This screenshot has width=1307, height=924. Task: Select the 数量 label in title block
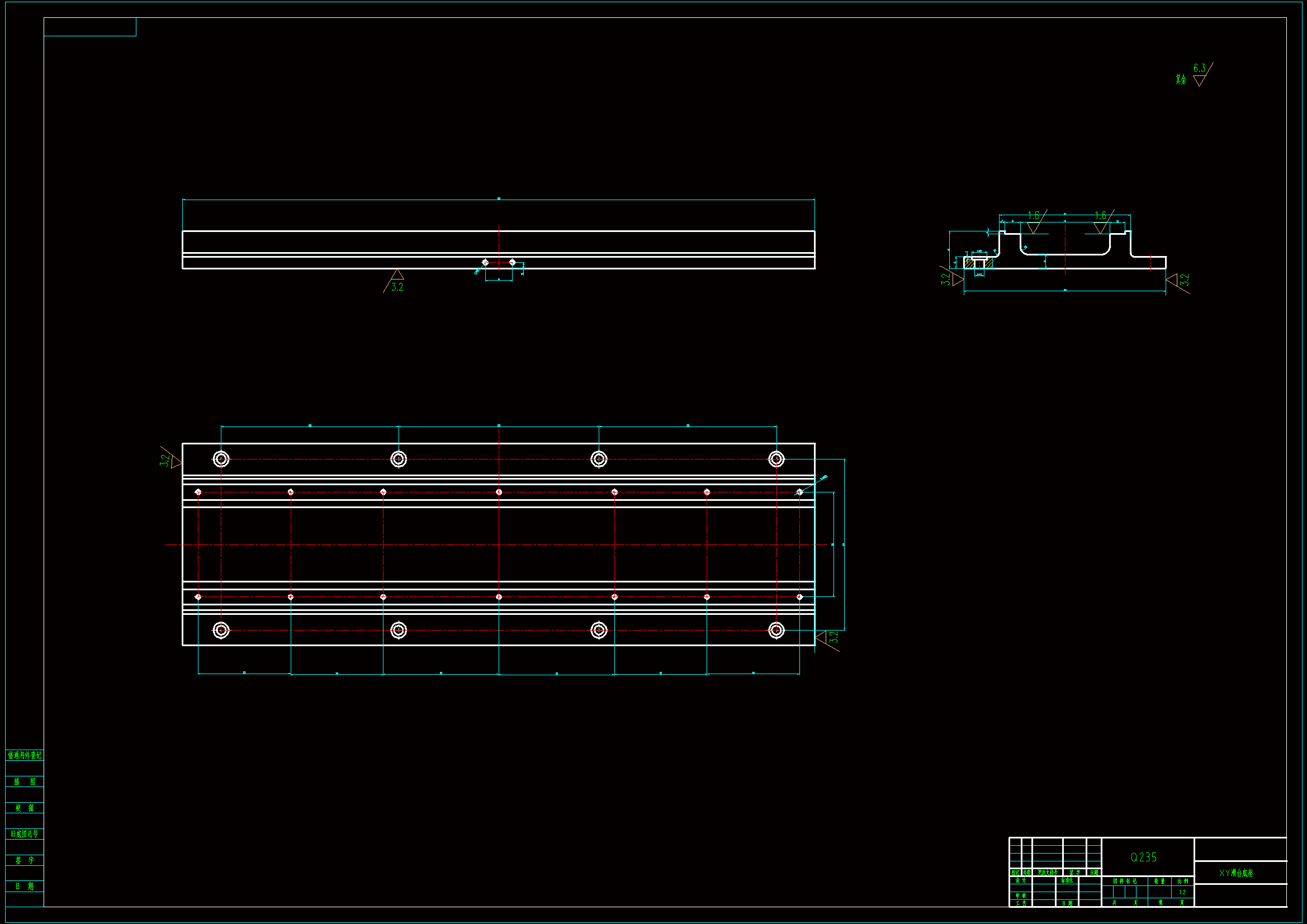[1159, 882]
